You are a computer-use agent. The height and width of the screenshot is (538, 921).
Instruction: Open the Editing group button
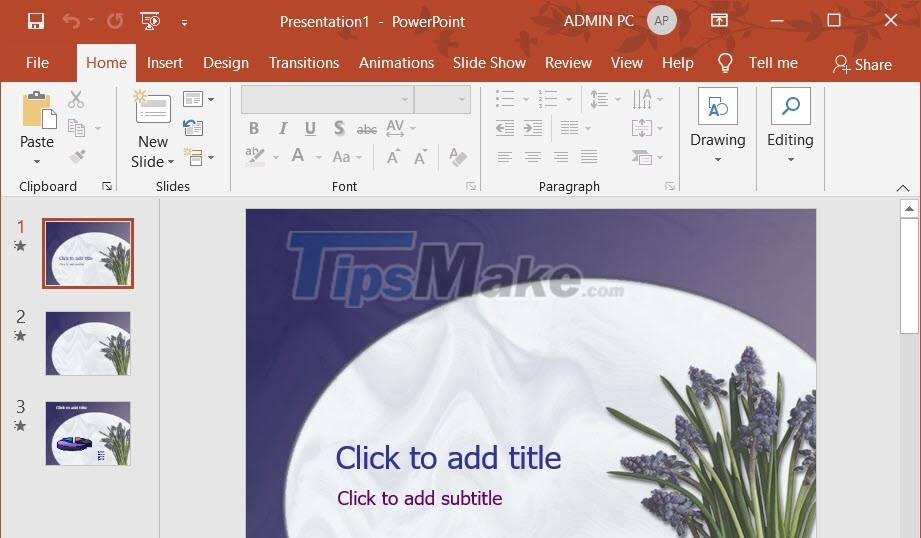click(791, 126)
